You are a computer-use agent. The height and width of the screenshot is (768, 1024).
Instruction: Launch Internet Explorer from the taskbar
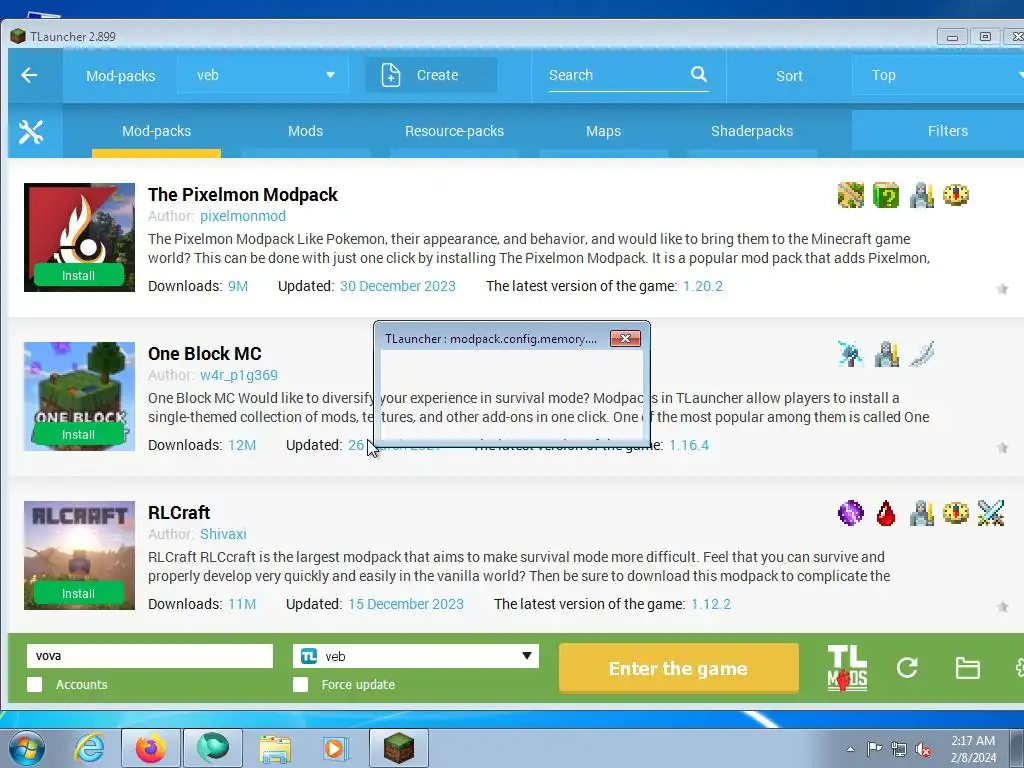click(89, 748)
